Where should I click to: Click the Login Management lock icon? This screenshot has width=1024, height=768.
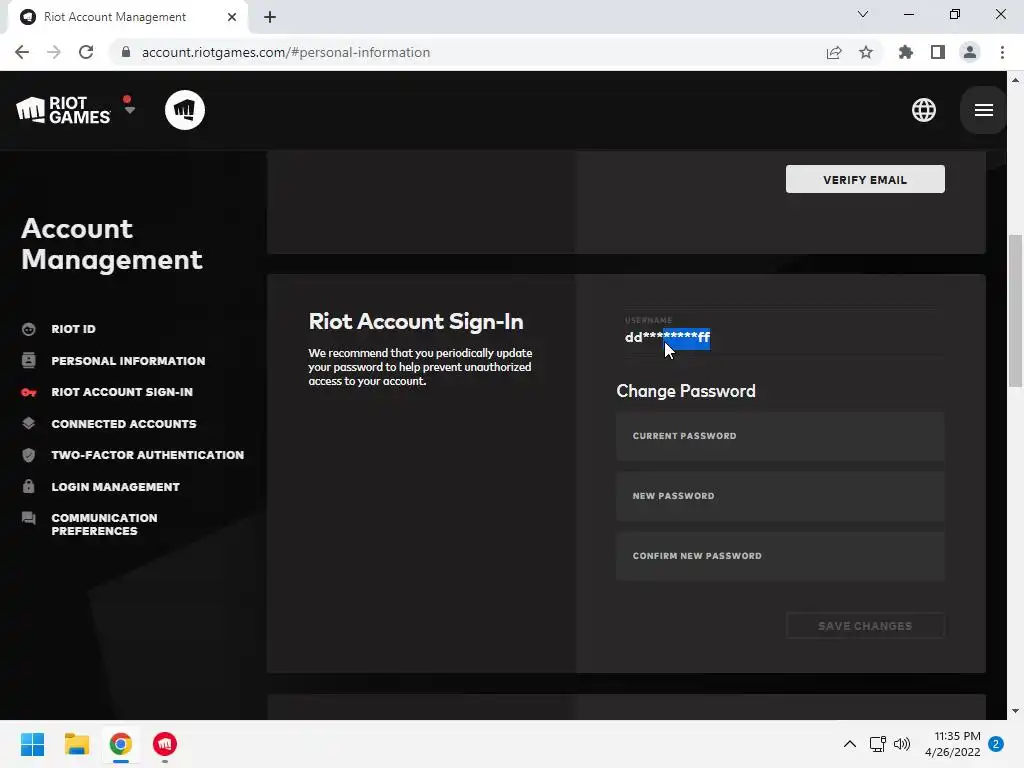click(29, 486)
